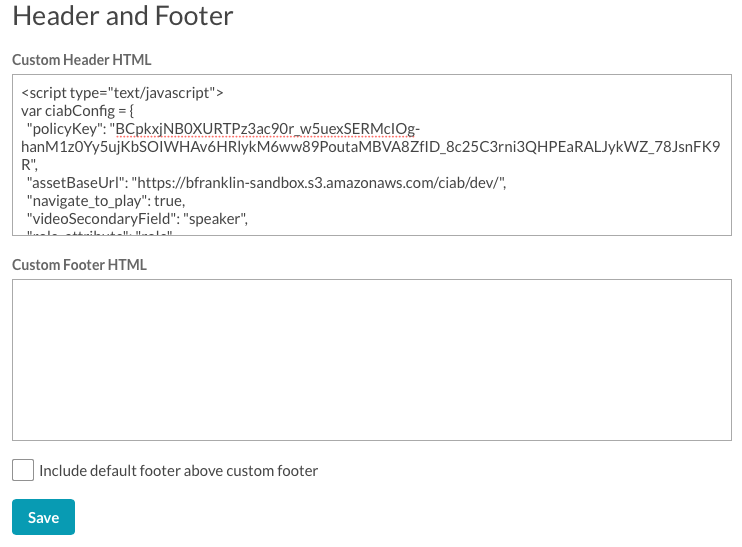
Task: Click the "videoSecondaryField" property name
Action: click(x=101, y=219)
